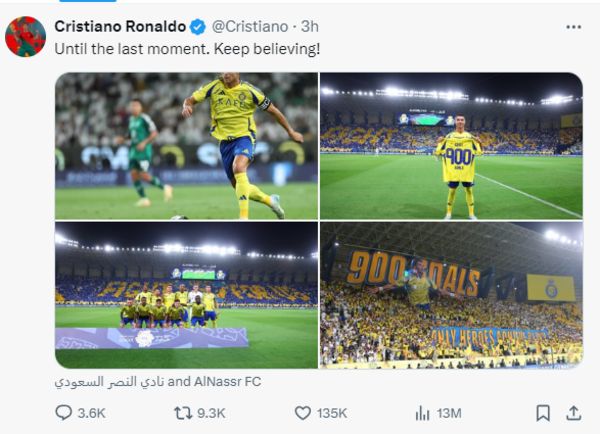This screenshot has width=600, height=434.
Task: Open photo of Ronaldo dribbling the ball
Action: click(186, 146)
